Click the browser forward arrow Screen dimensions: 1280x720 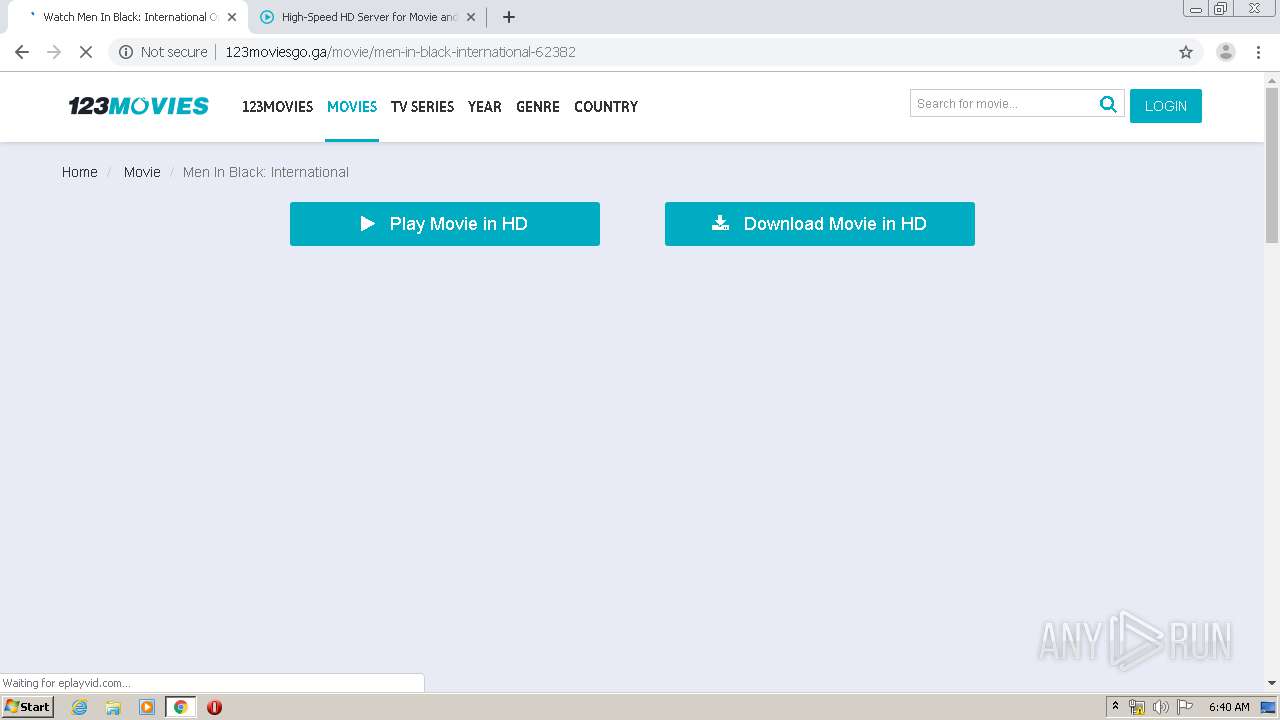[54, 52]
